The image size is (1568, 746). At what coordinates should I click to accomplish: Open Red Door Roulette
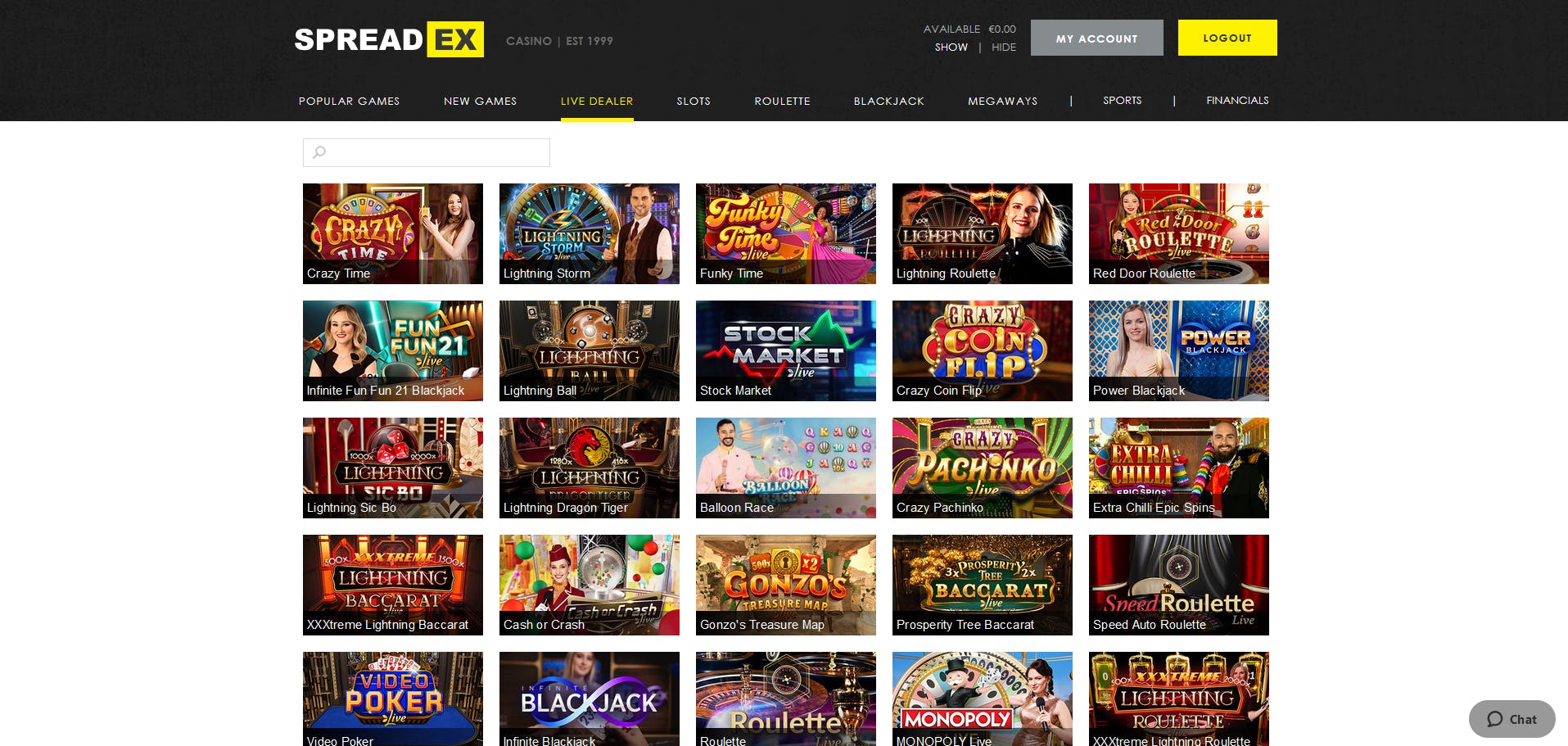click(x=1179, y=233)
